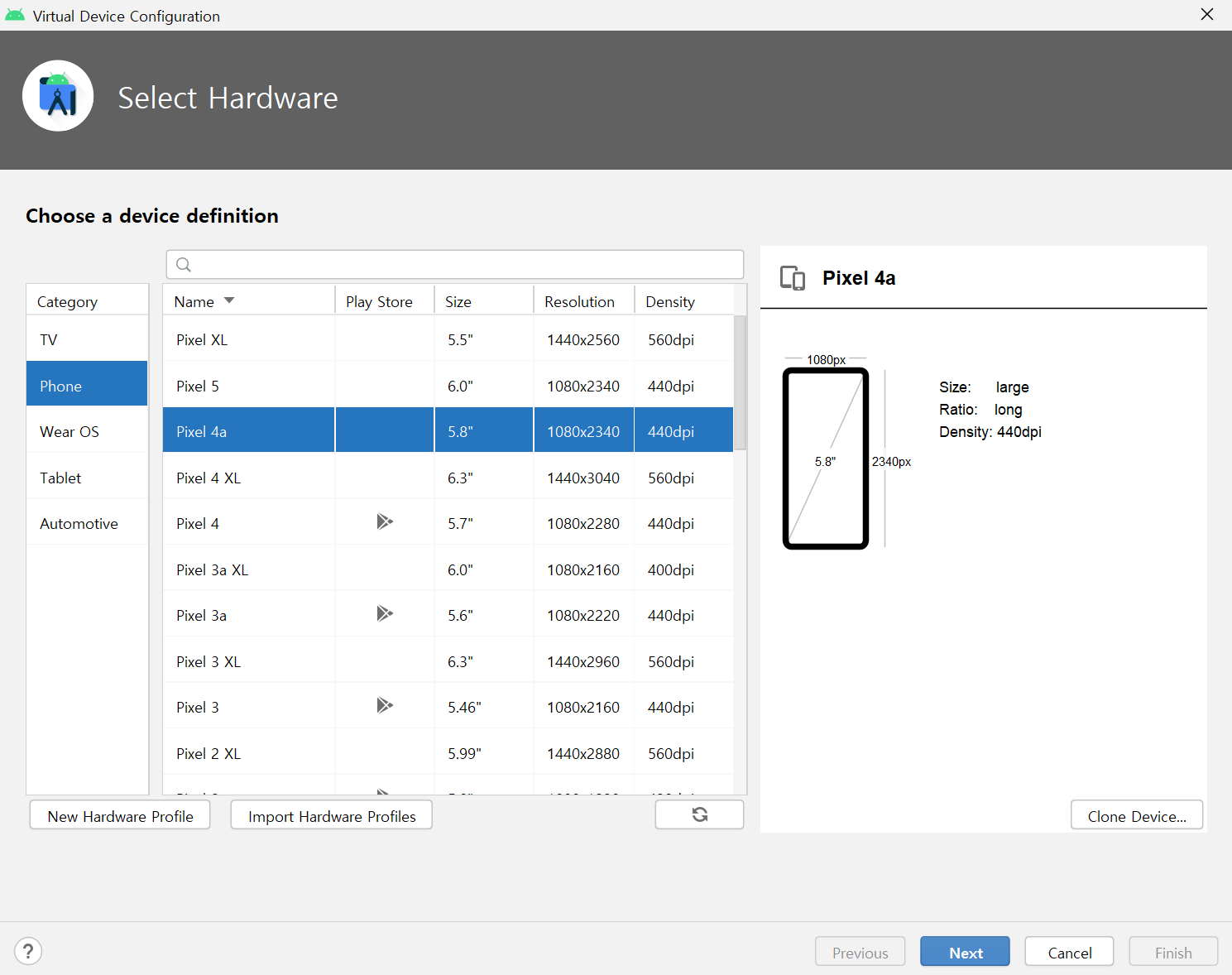
Task: Click the disabled Previous button
Action: point(860,952)
